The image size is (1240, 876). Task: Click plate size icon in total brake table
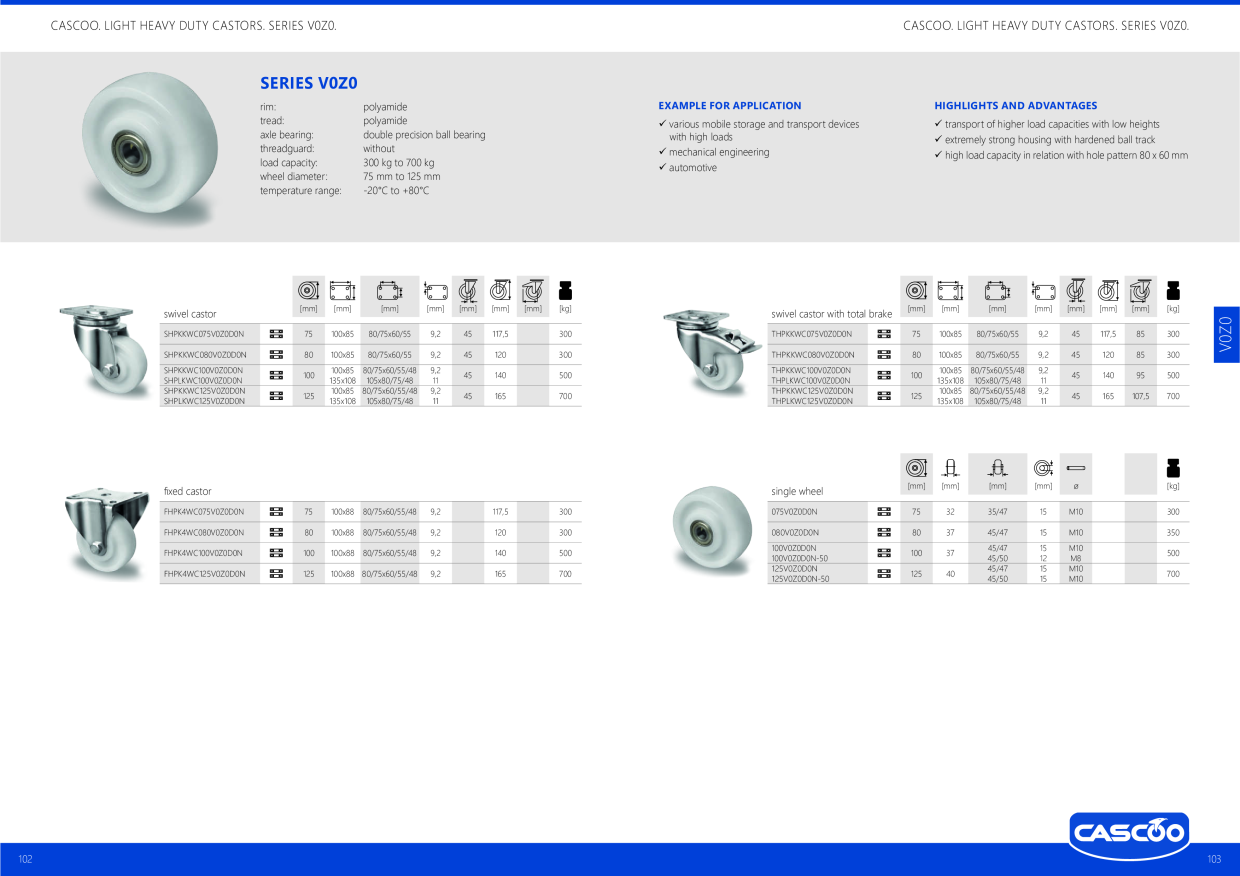point(950,291)
